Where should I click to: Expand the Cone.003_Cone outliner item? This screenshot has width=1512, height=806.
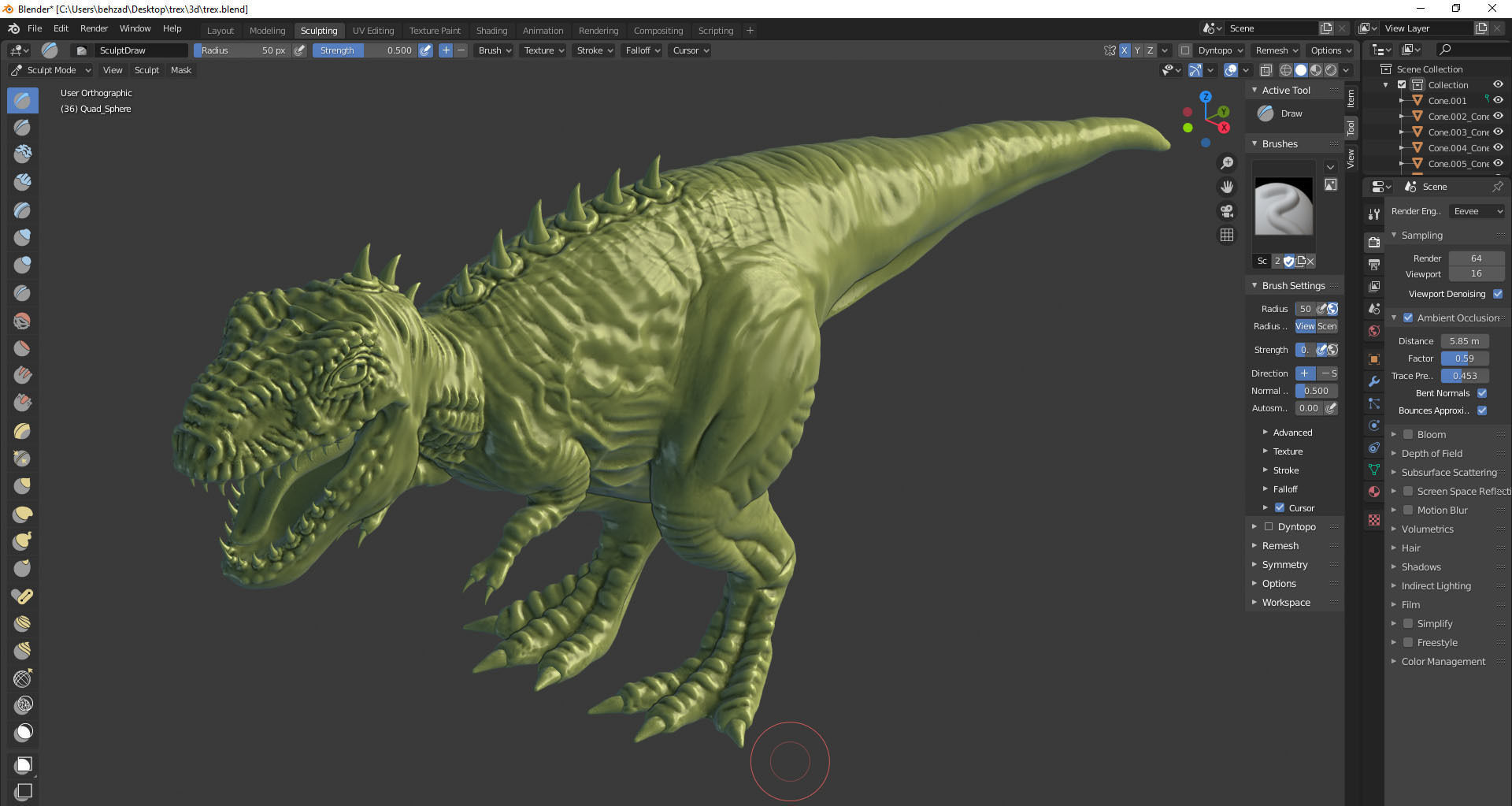point(1402,132)
